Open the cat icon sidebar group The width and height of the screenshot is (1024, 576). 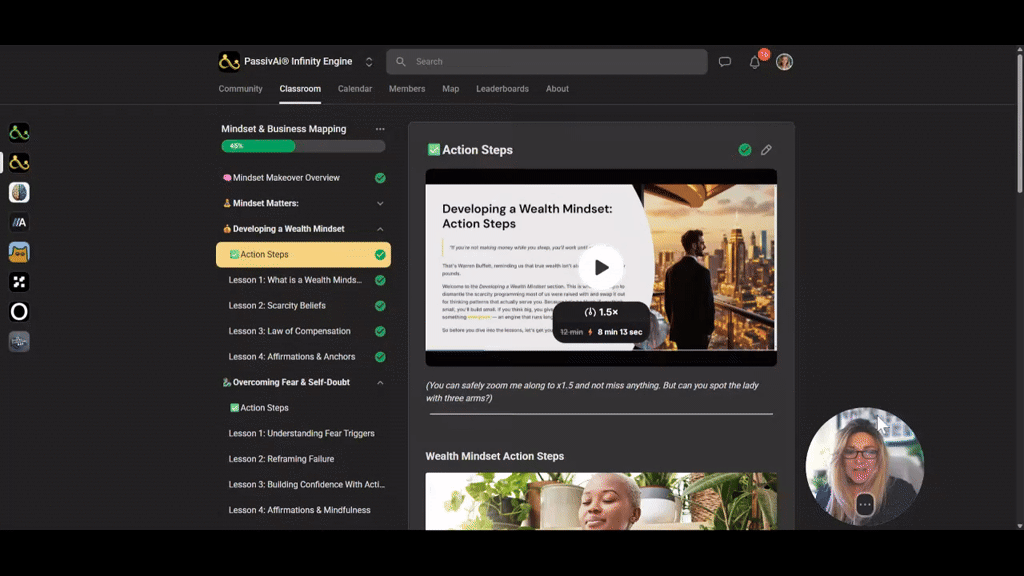point(19,252)
